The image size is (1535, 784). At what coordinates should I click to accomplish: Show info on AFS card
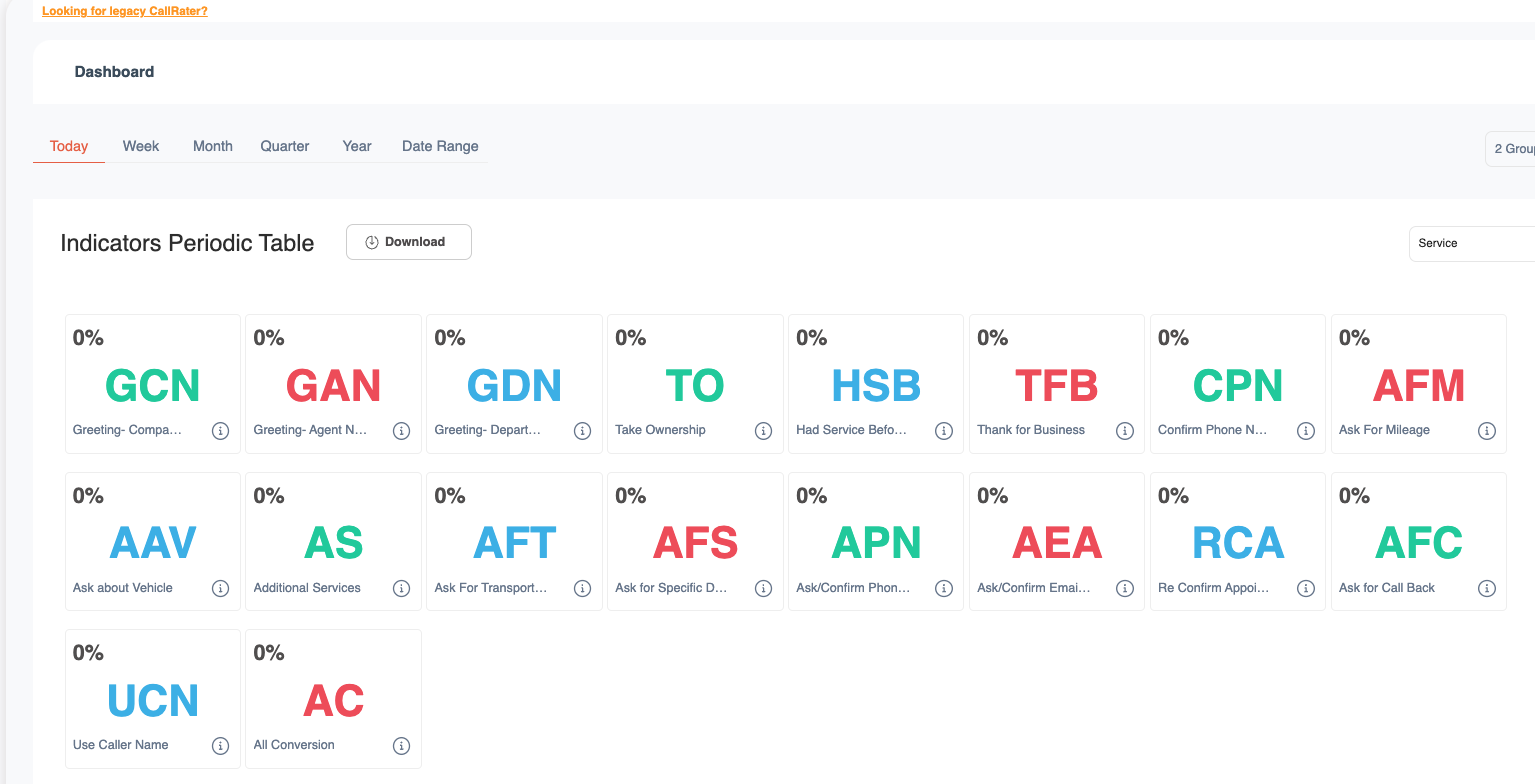[763, 589]
